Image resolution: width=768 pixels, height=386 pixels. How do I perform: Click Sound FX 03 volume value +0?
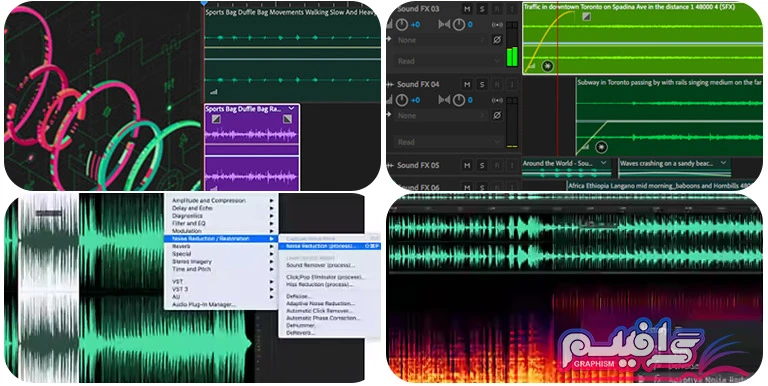[415, 24]
